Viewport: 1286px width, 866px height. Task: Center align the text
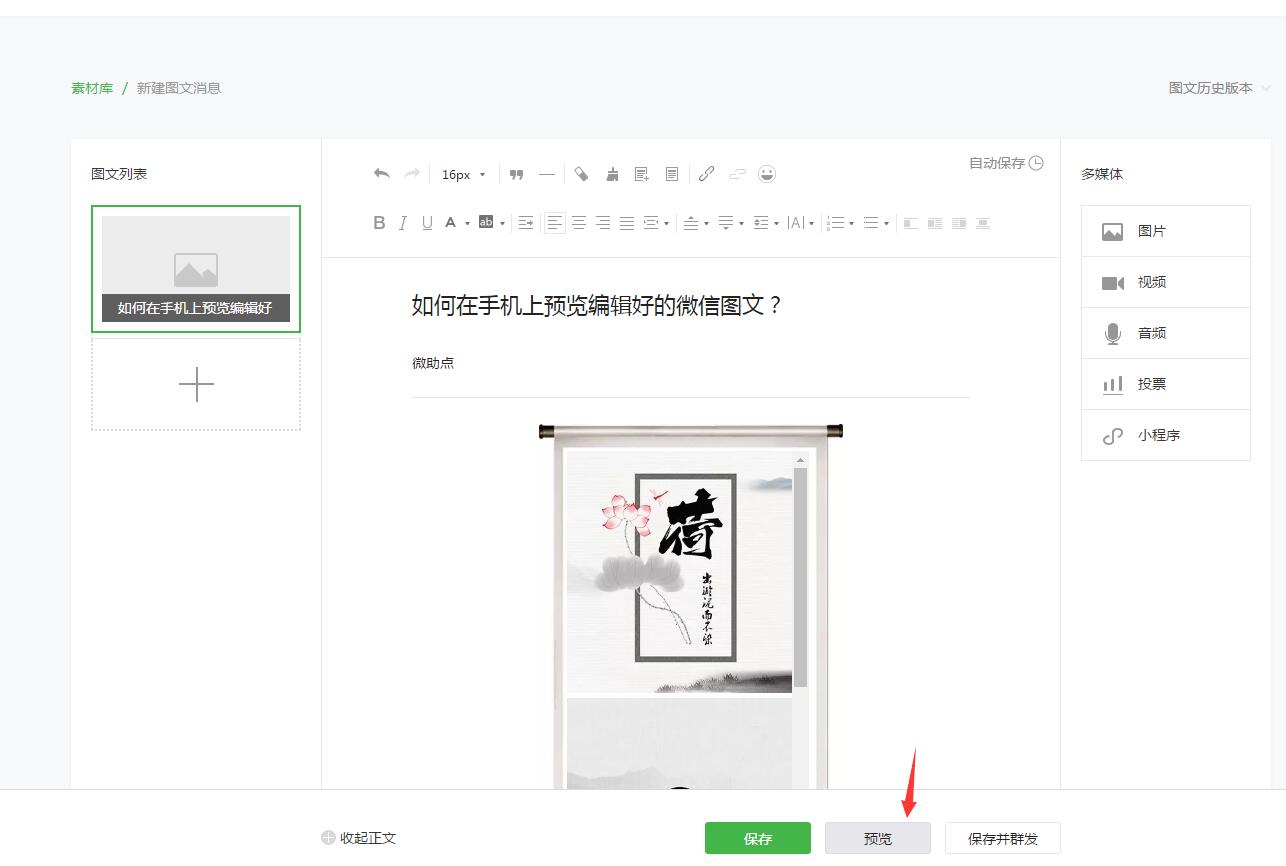pos(579,223)
